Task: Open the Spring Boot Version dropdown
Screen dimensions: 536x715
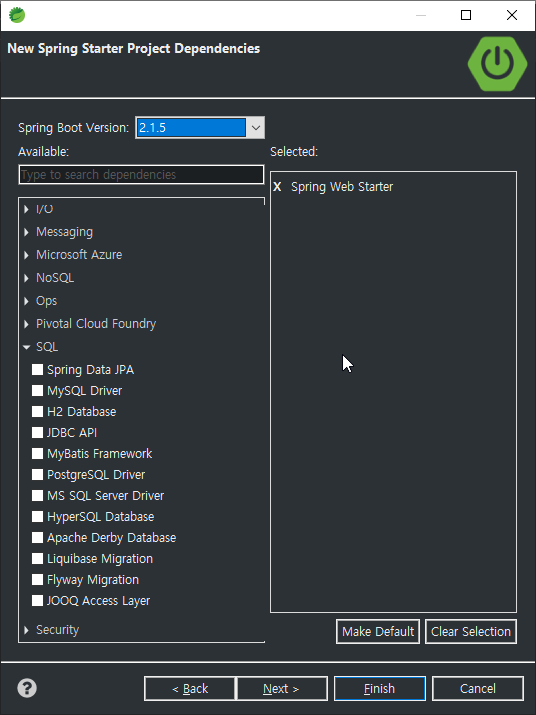Action: 255,128
